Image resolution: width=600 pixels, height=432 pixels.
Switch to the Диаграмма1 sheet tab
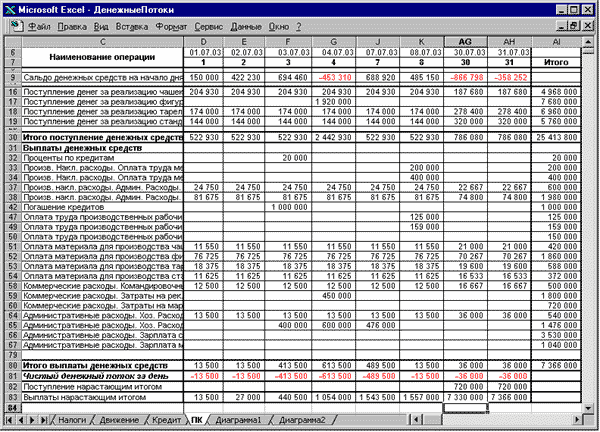point(238,420)
